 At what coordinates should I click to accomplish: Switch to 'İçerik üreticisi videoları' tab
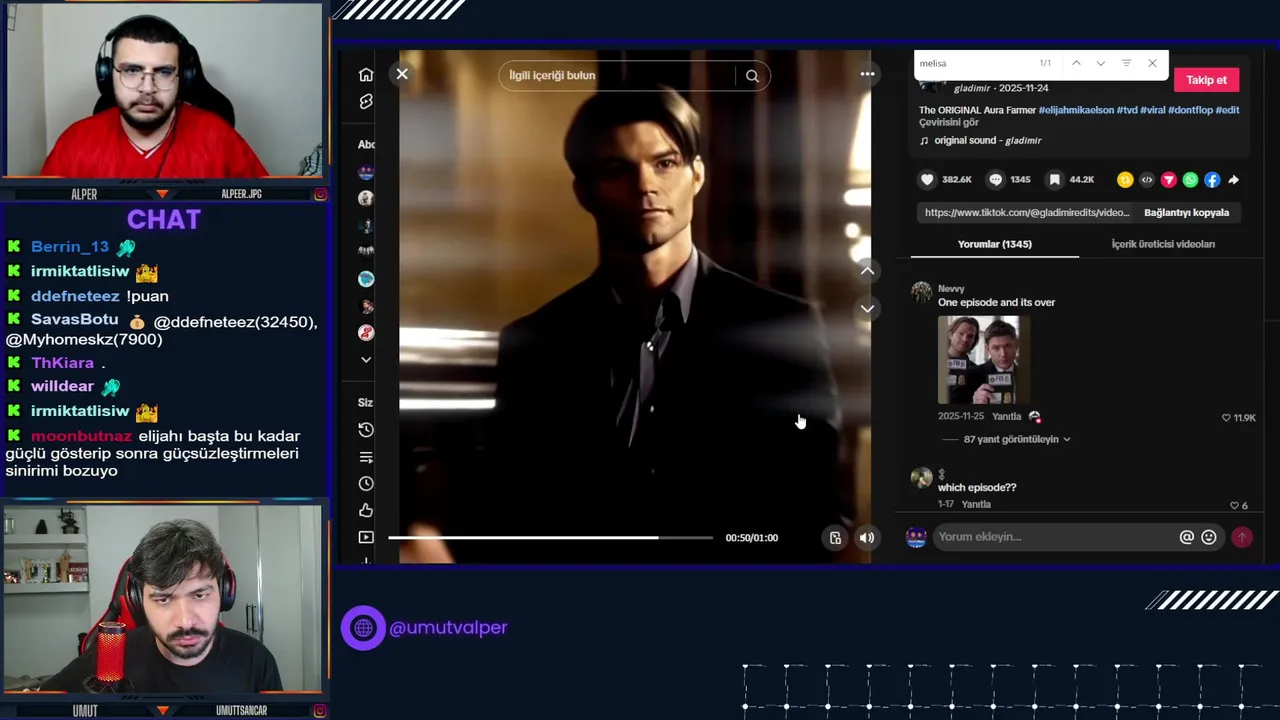(1163, 244)
